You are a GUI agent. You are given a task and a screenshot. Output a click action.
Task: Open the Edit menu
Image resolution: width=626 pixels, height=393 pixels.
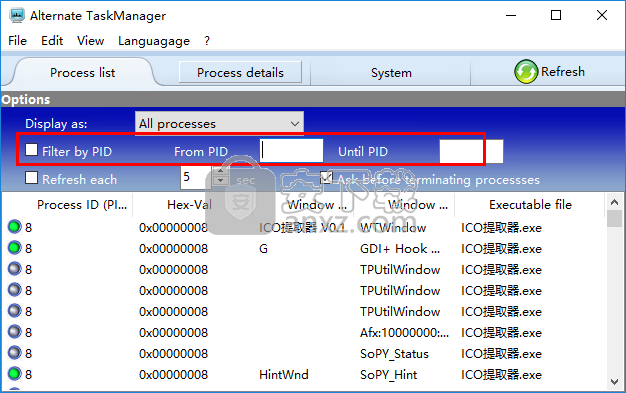(52, 41)
